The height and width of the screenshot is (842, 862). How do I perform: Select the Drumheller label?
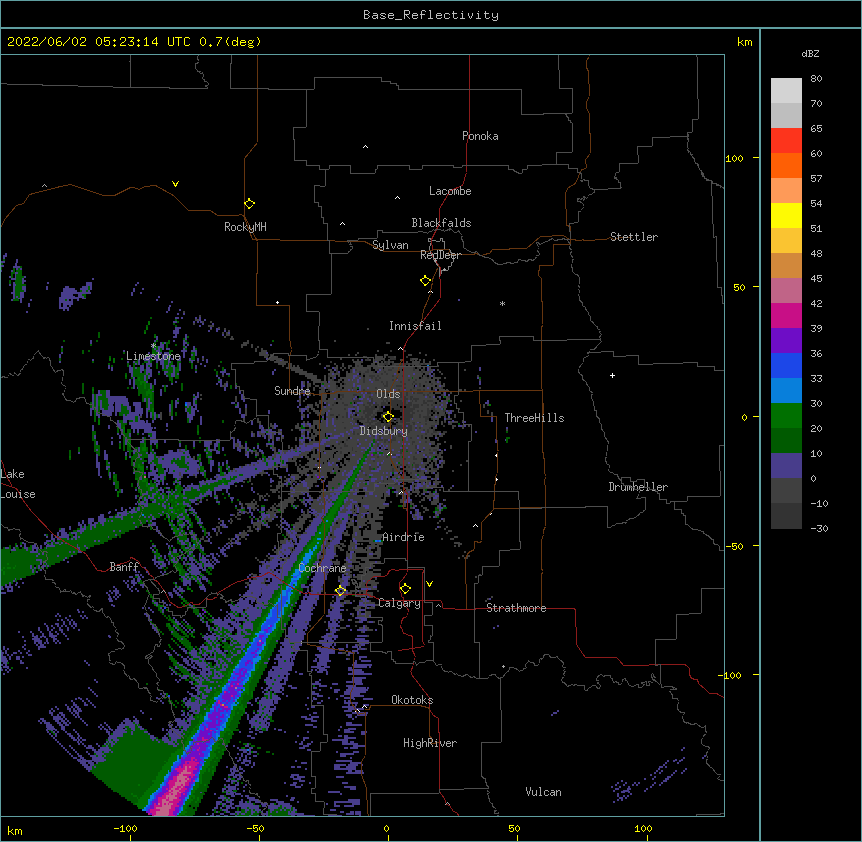(638, 487)
